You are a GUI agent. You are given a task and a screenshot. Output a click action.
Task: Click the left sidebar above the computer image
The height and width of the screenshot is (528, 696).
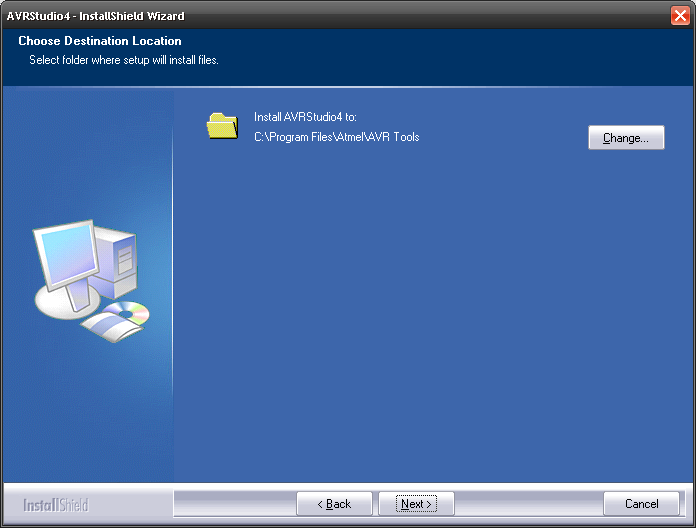87,150
